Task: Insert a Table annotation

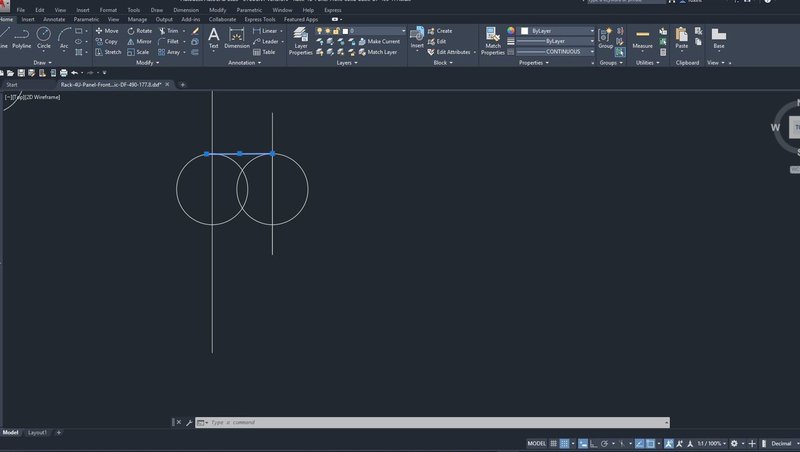Action: coord(264,52)
